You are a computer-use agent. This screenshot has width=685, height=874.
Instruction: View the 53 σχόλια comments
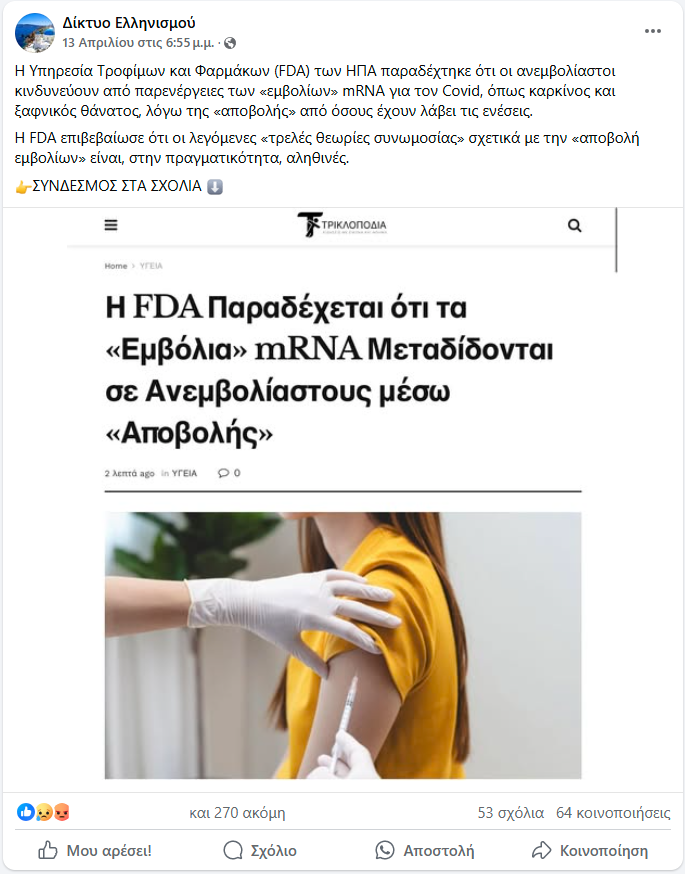(511, 813)
